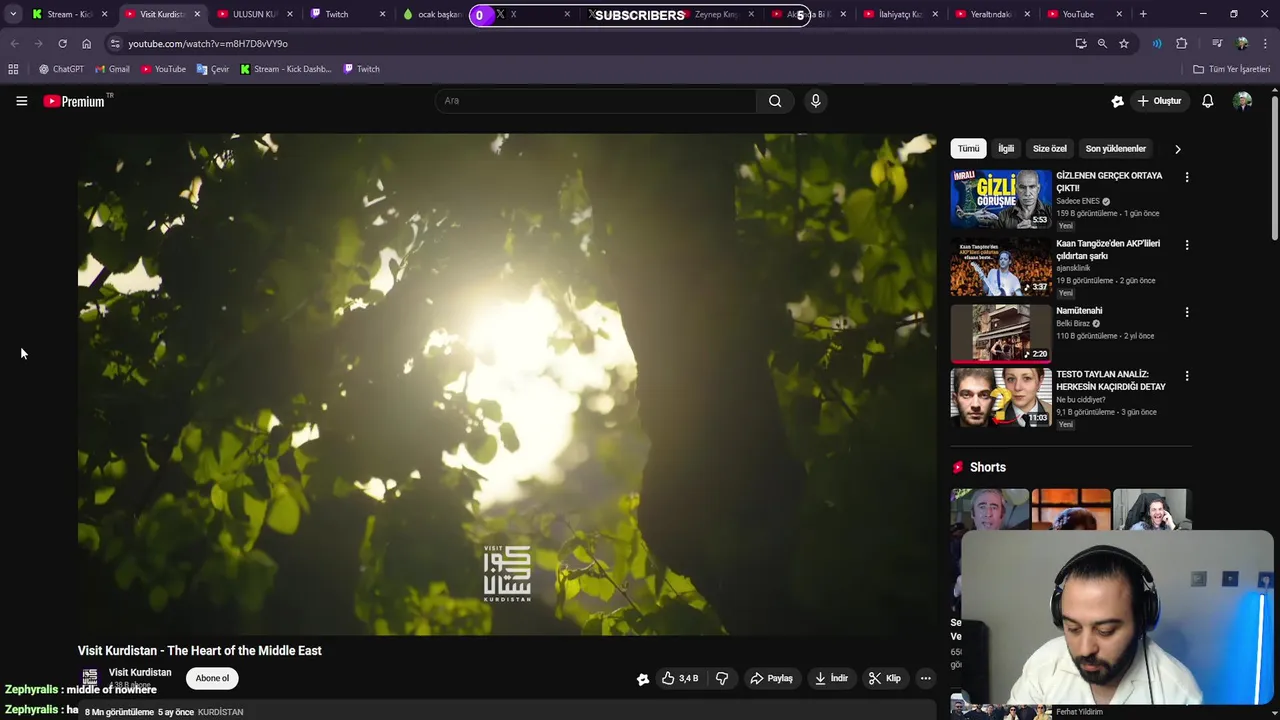Screen dimensions: 1280x720
Task: Dislike the Visit Kurdistan video
Action: coord(722,678)
